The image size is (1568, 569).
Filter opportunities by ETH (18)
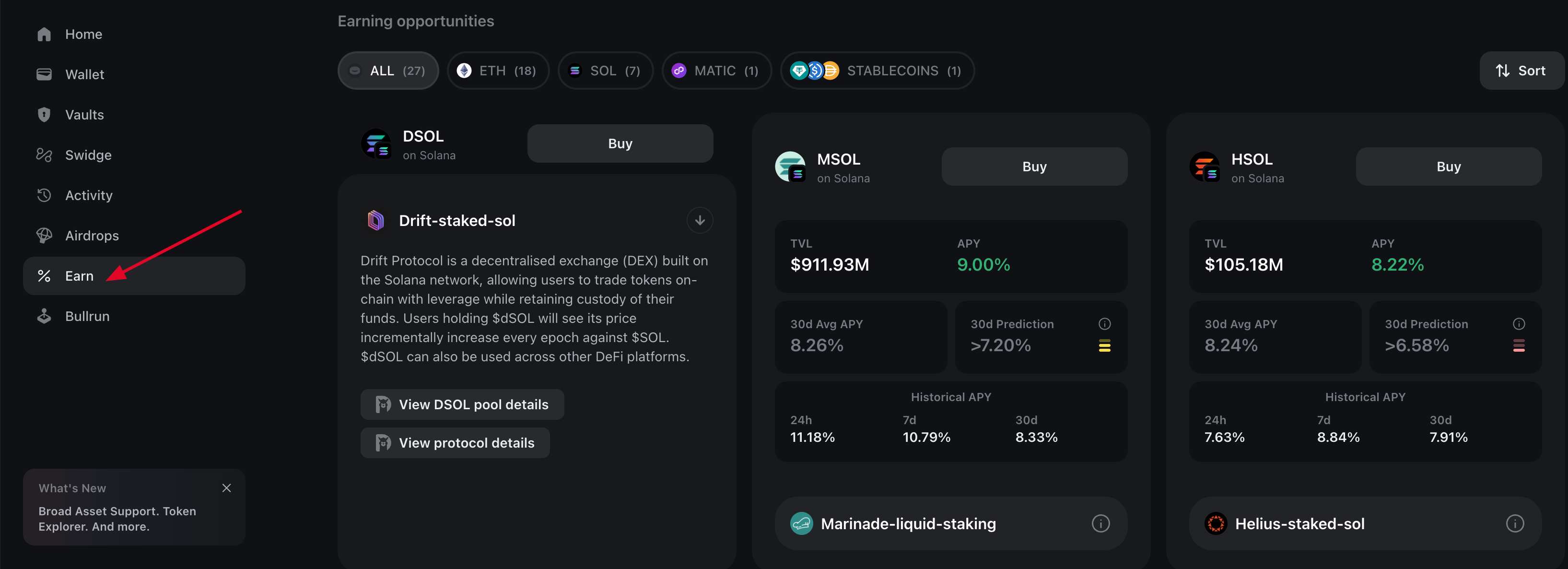[x=497, y=71]
